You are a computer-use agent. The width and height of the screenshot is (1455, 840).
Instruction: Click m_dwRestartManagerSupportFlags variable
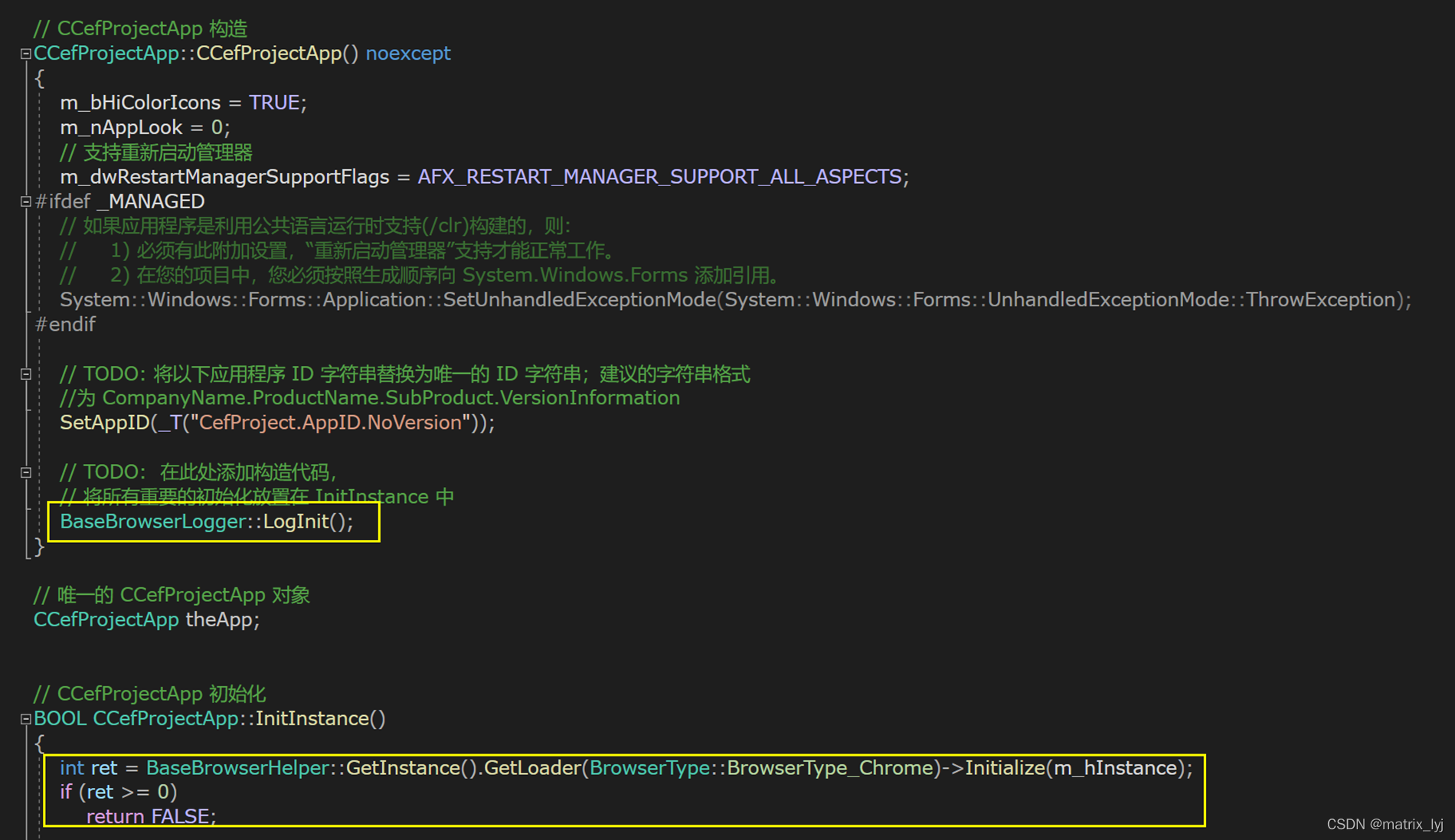[224, 177]
